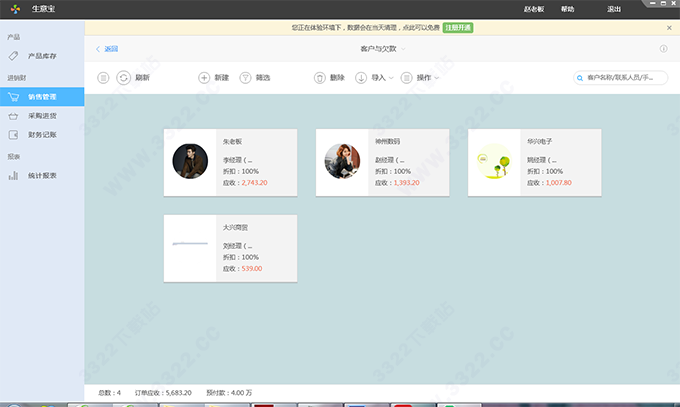Open 产品库存 in the sidebar
680x407 pixels.
[42, 56]
